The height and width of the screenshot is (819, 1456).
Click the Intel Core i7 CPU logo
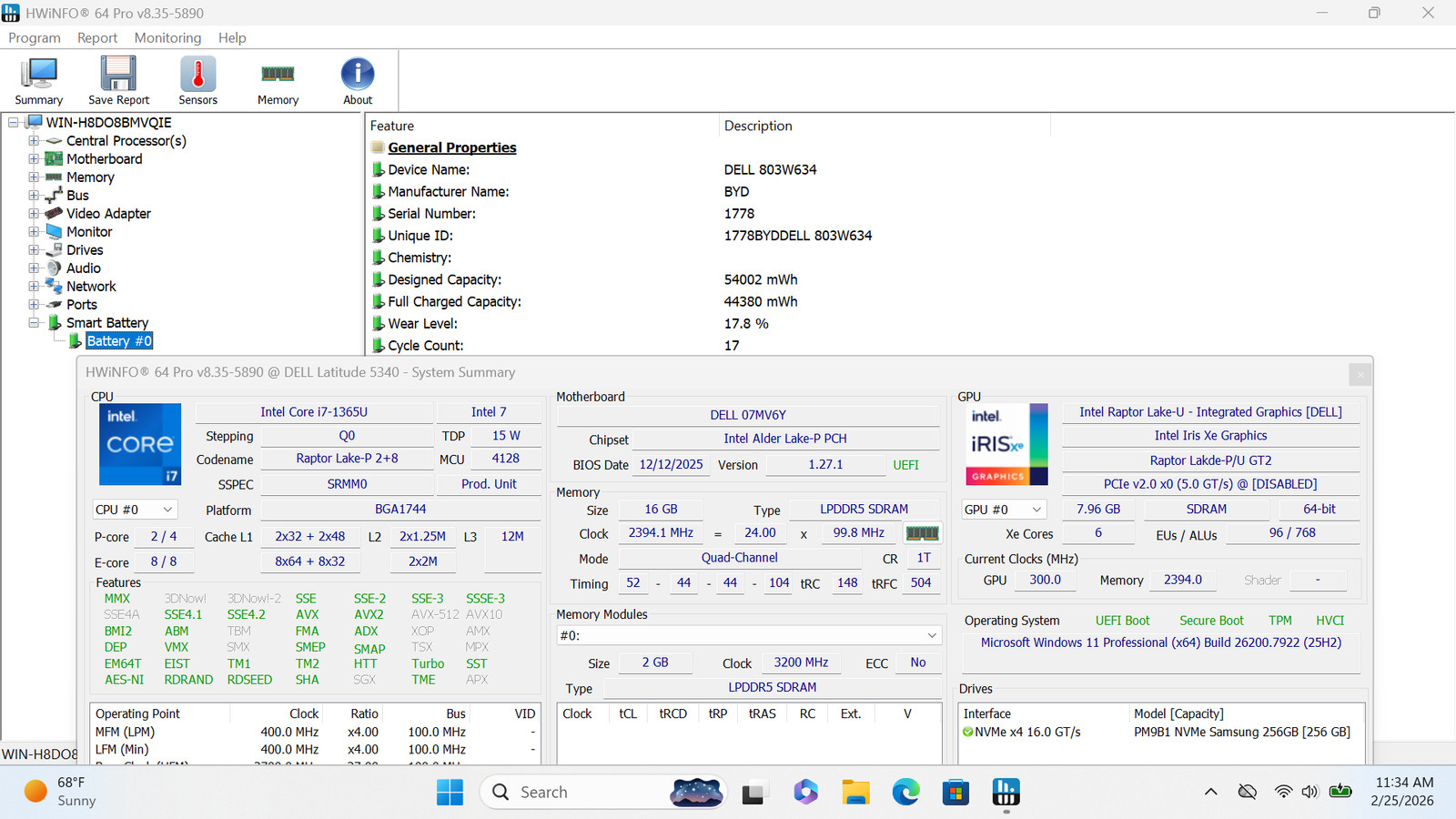tap(140, 444)
